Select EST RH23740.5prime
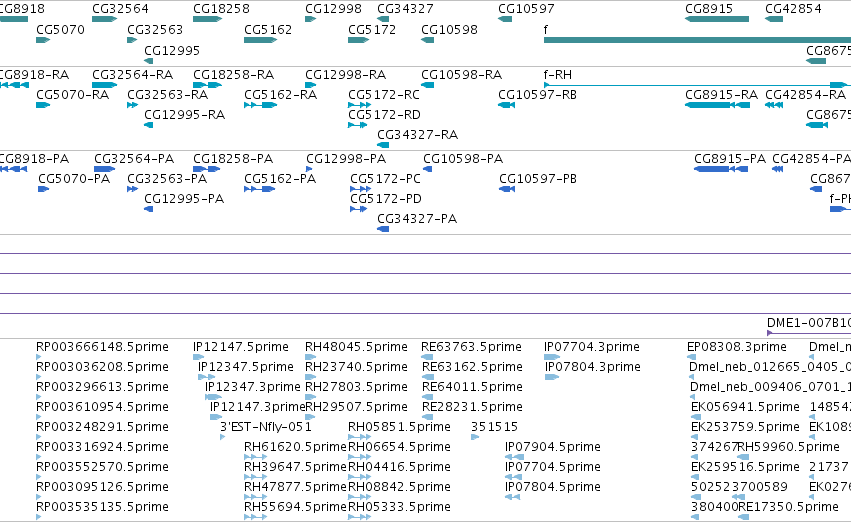The height and width of the screenshot is (522, 851). 356,367
